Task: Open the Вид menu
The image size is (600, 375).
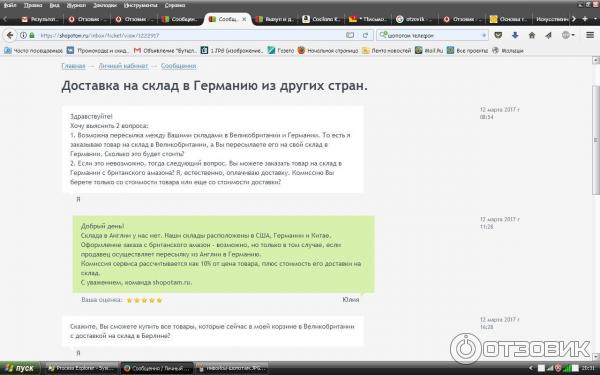Action: tap(54, 5)
